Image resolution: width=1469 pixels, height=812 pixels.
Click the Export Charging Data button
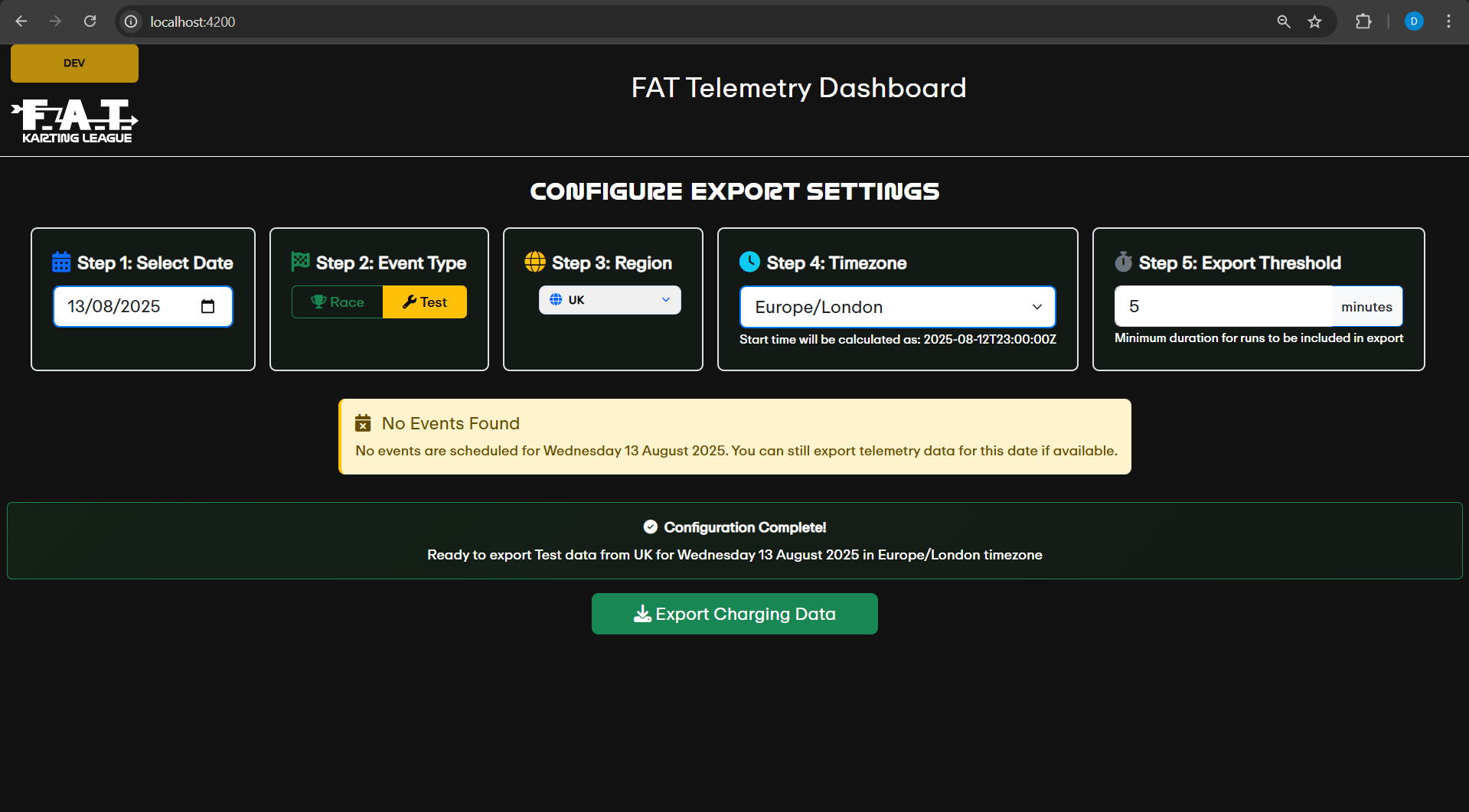(735, 614)
